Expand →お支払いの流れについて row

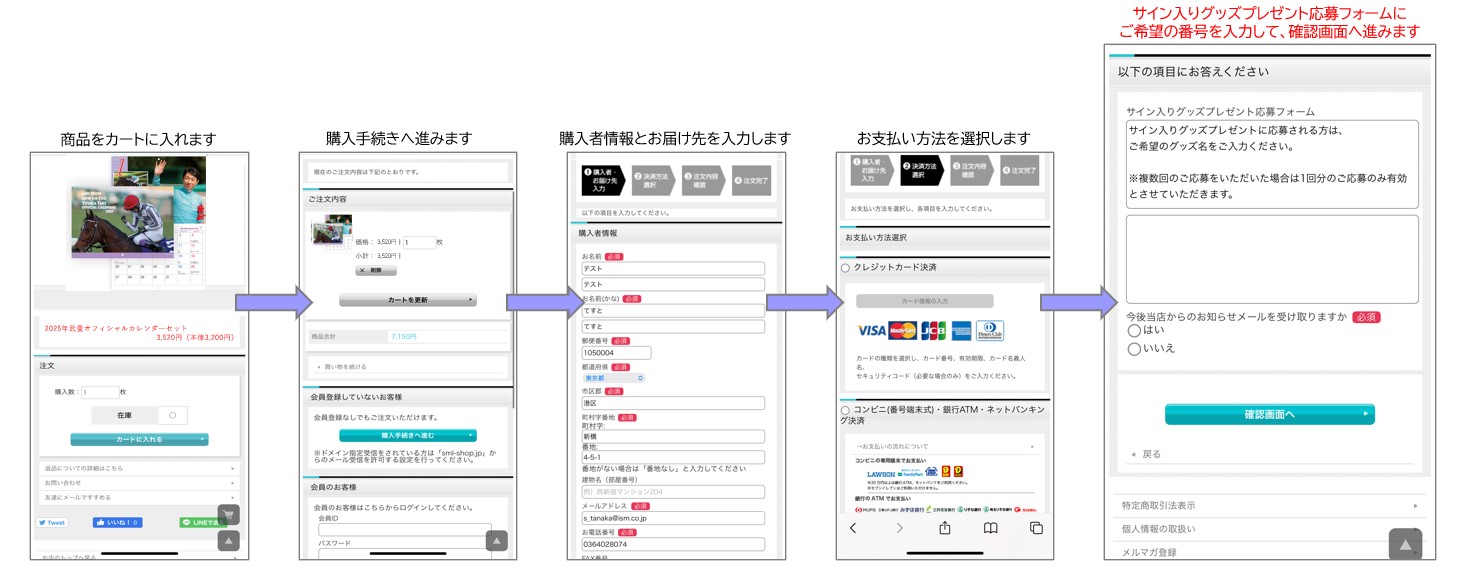(x=944, y=446)
